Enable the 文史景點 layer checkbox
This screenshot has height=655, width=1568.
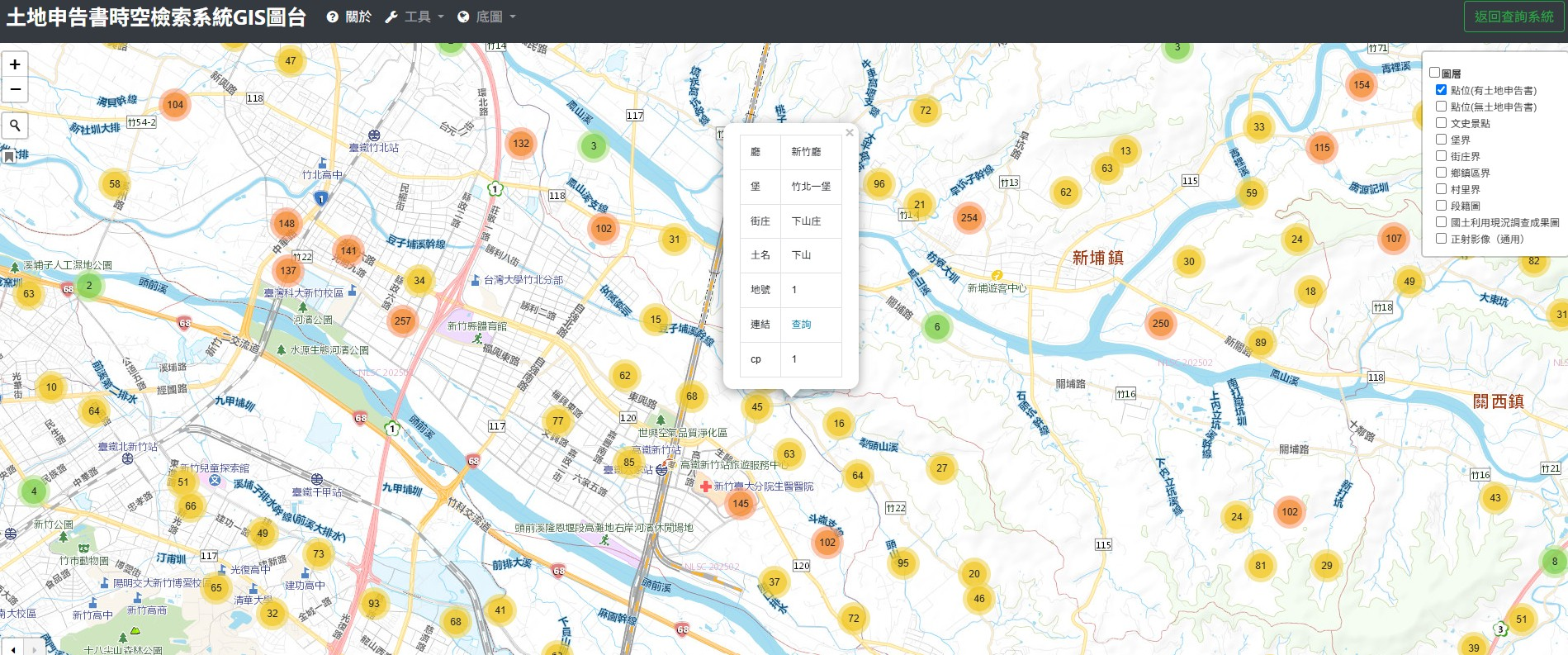coord(1441,123)
